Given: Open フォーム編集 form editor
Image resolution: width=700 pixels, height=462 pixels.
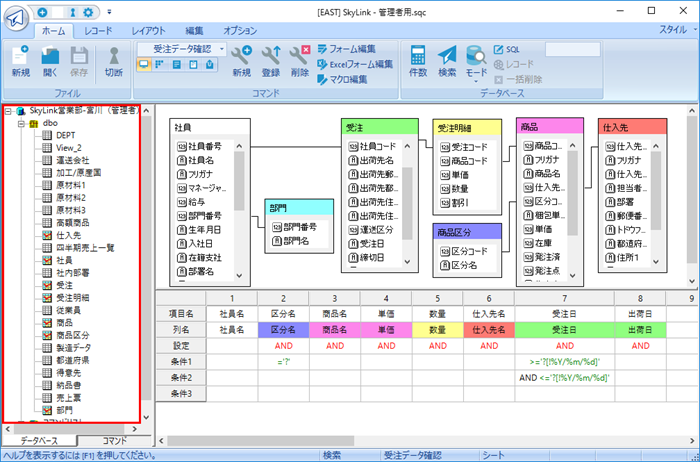Looking at the screenshot, I should pyautogui.click(x=346, y=49).
